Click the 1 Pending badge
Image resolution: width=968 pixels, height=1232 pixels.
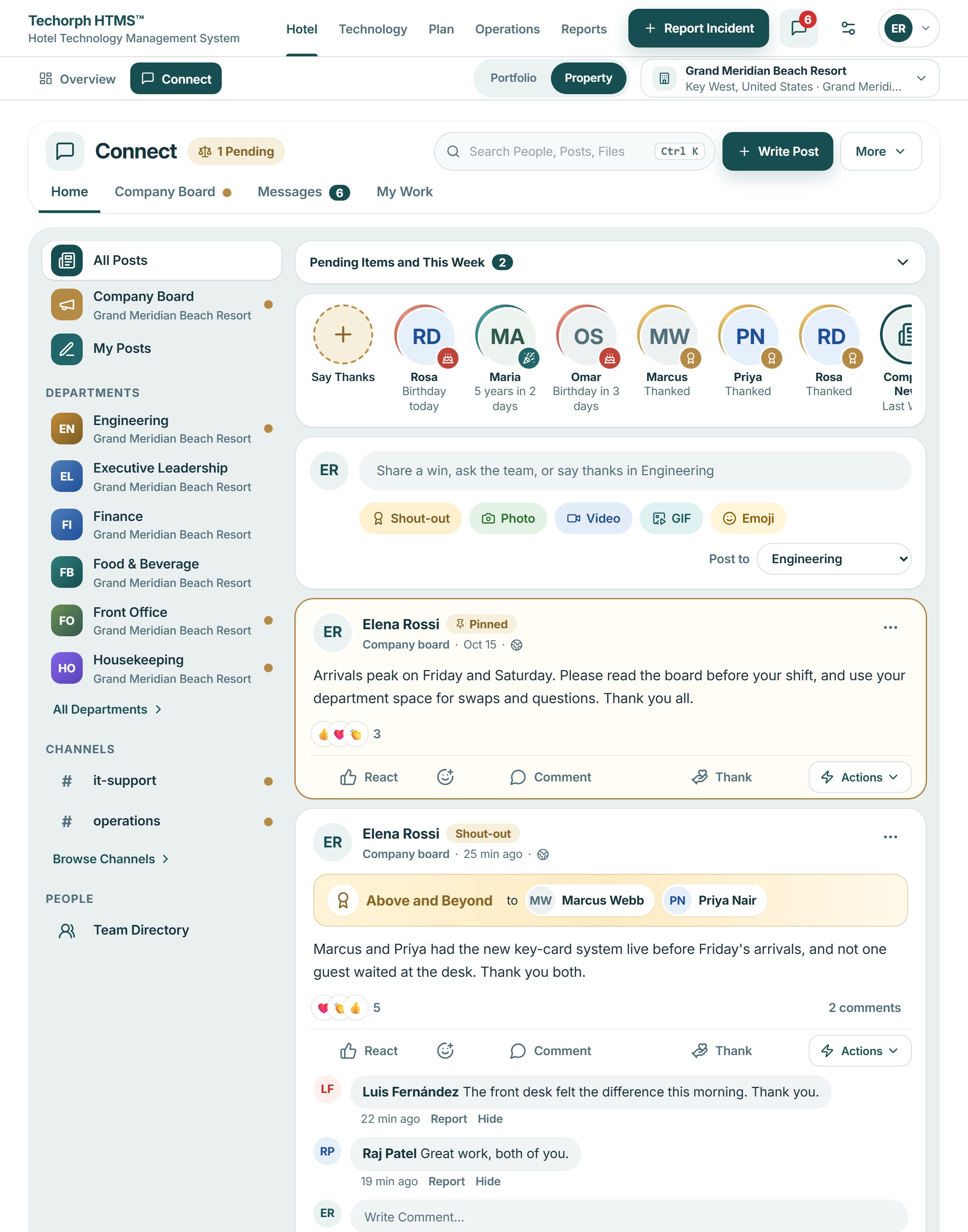pos(236,151)
